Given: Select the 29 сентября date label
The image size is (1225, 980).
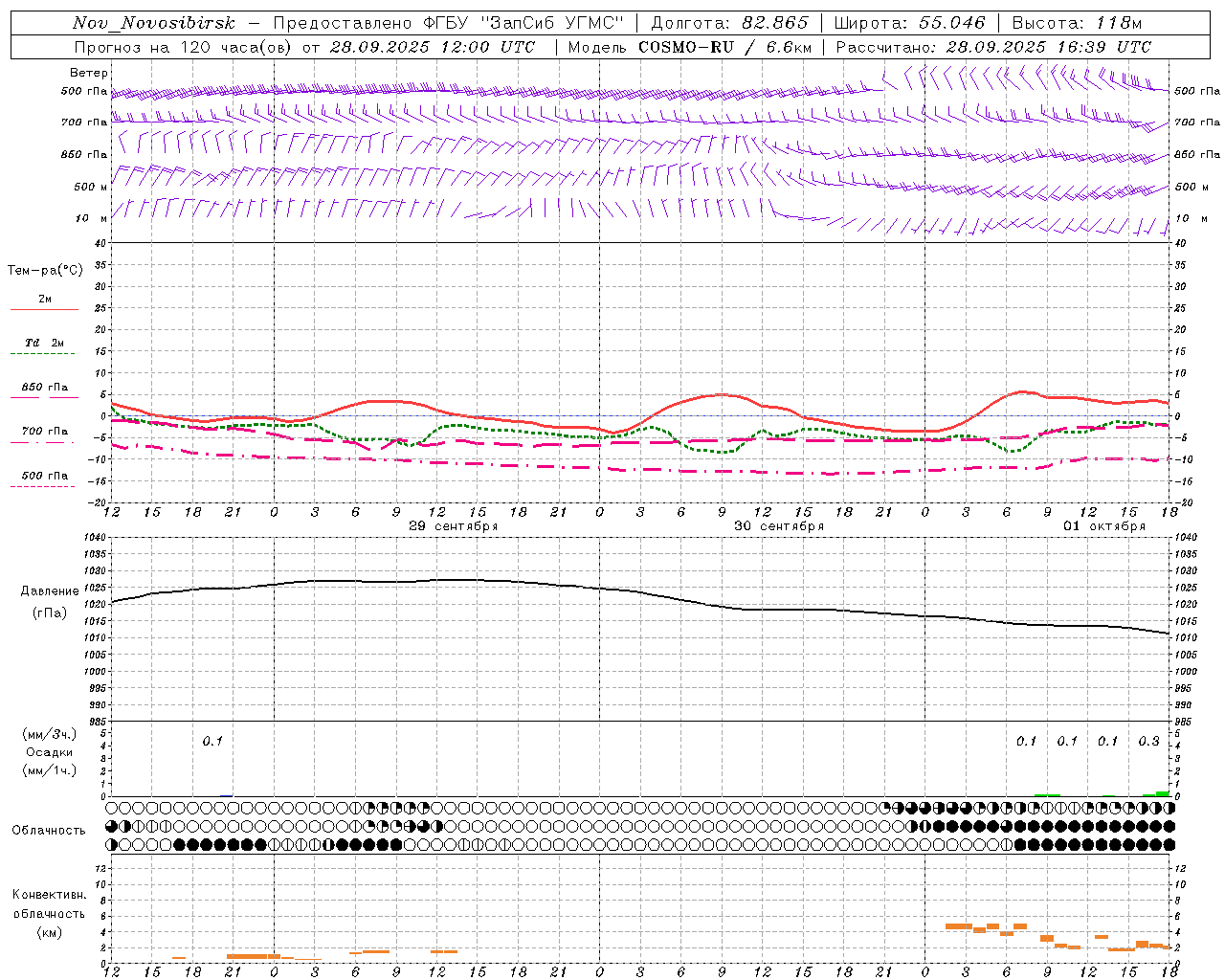Looking at the screenshot, I should pos(454,526).
